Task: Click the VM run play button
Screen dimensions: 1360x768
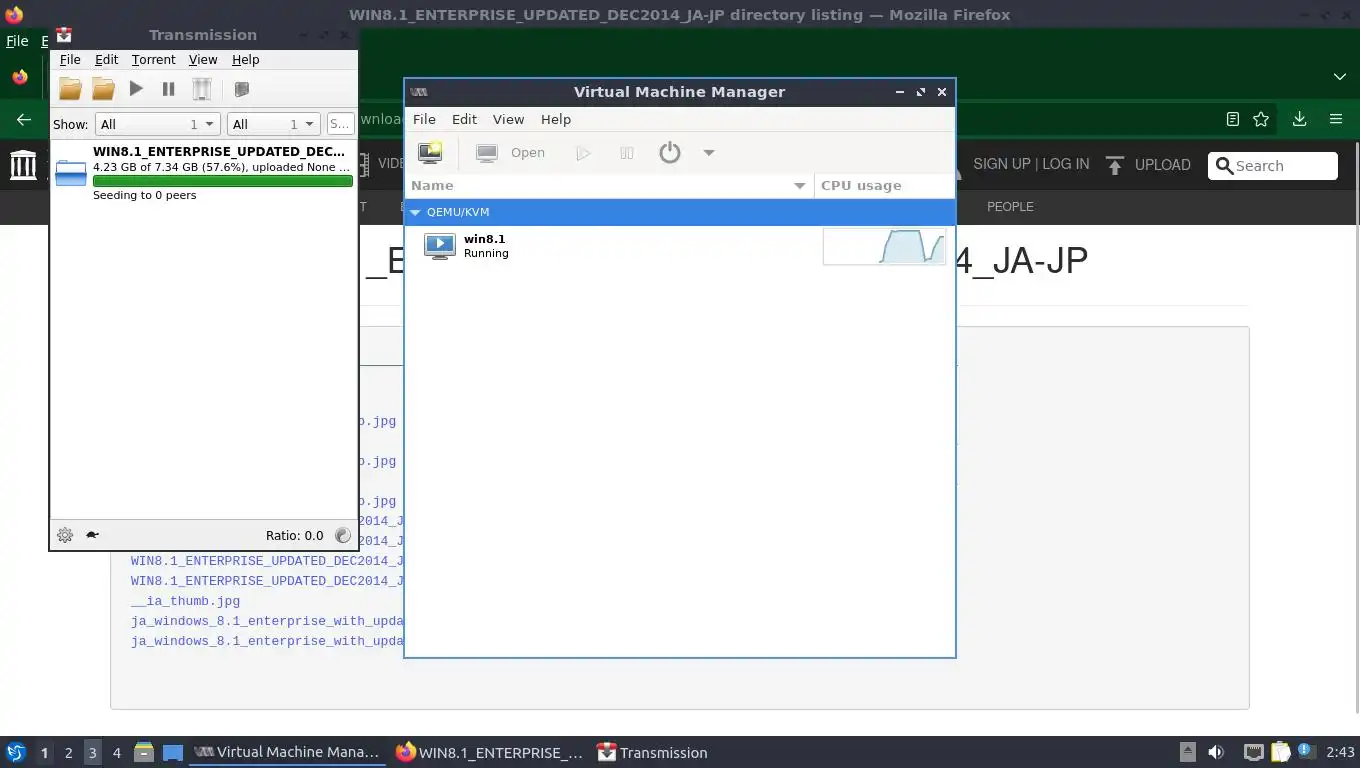Action: (583, 153)
